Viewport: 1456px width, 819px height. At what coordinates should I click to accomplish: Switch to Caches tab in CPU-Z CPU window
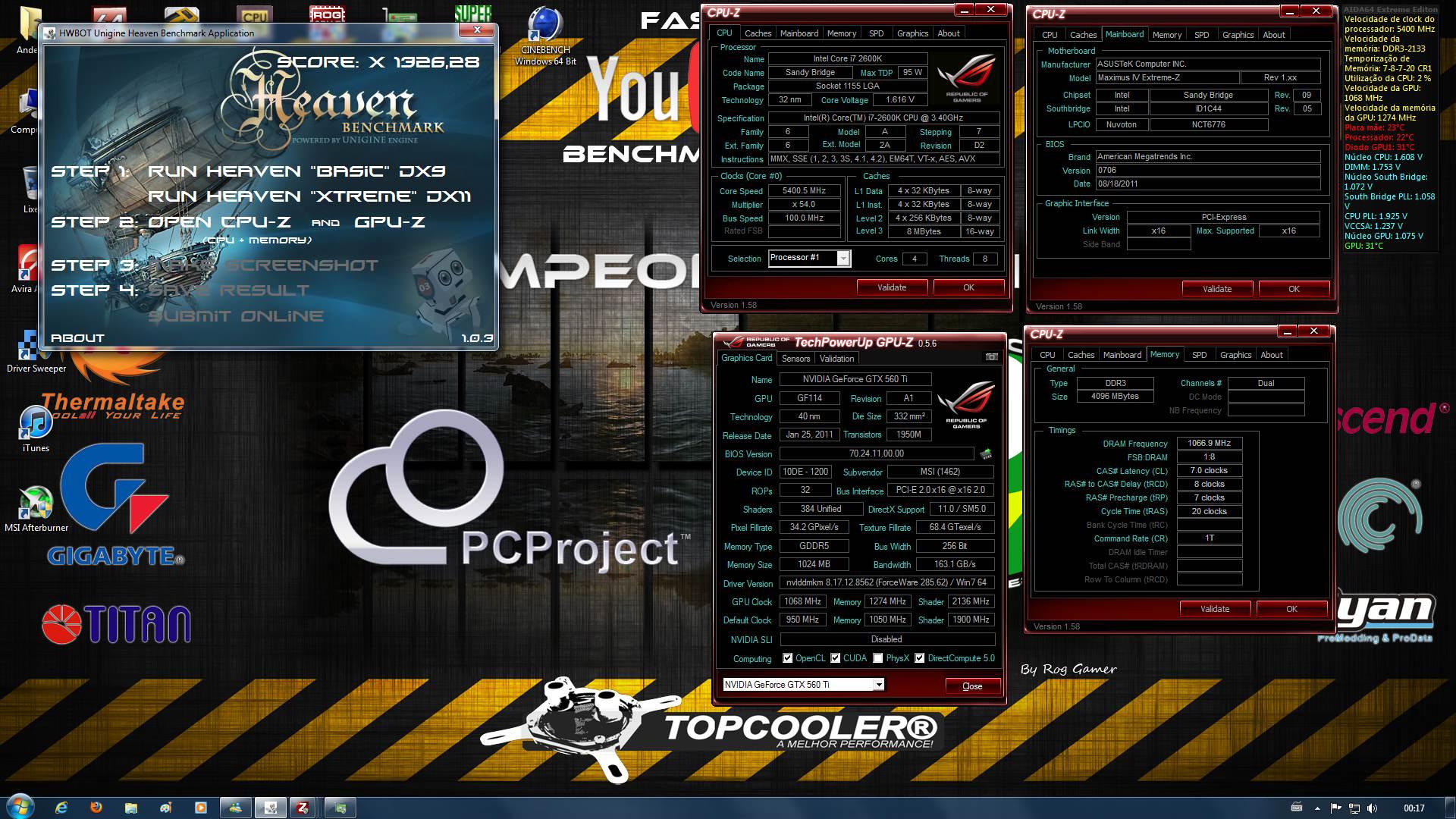pos(758,33)
